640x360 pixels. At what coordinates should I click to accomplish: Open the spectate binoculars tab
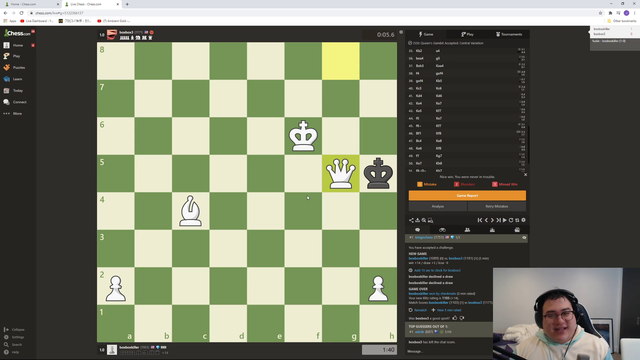pyautogui.click(x=442, y=230)
